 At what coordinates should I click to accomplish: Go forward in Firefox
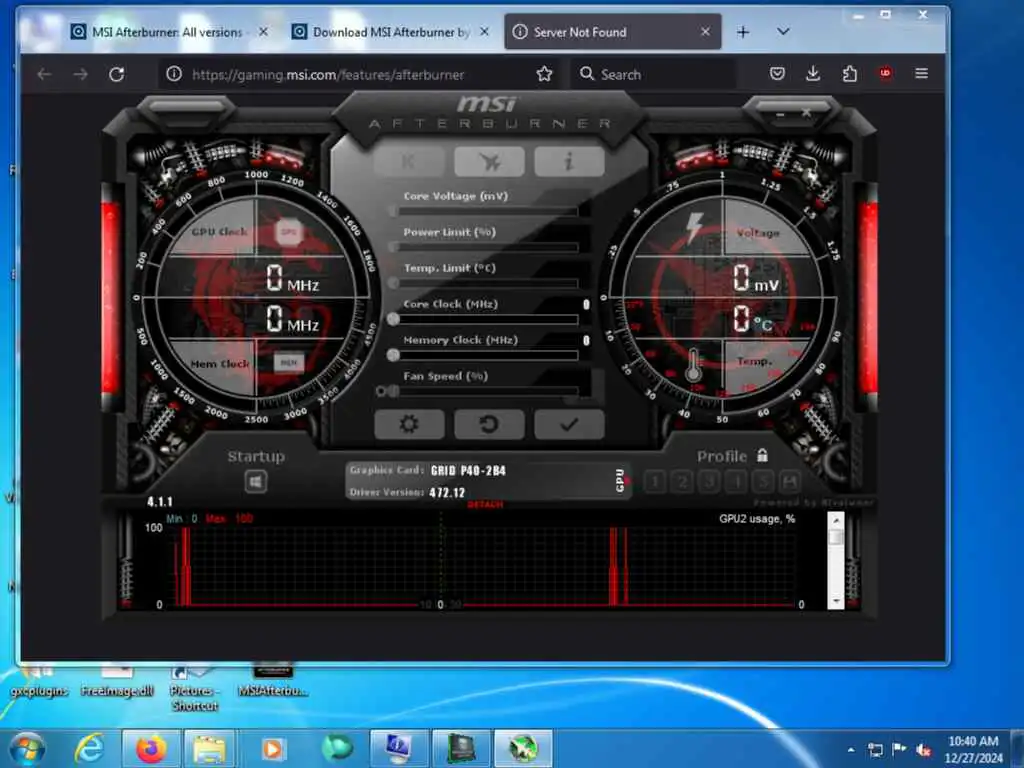click(x=80, y=74)
